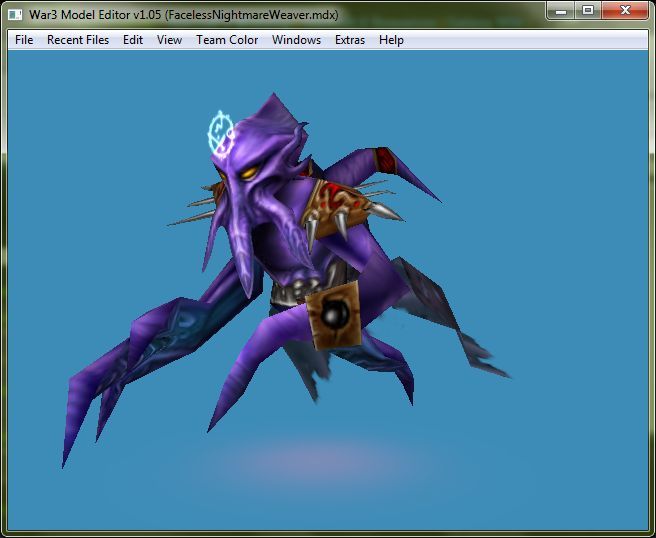Open the Edit menu
Image resolution: width=656 pixels, height=538 pixels.
point(133,40)
